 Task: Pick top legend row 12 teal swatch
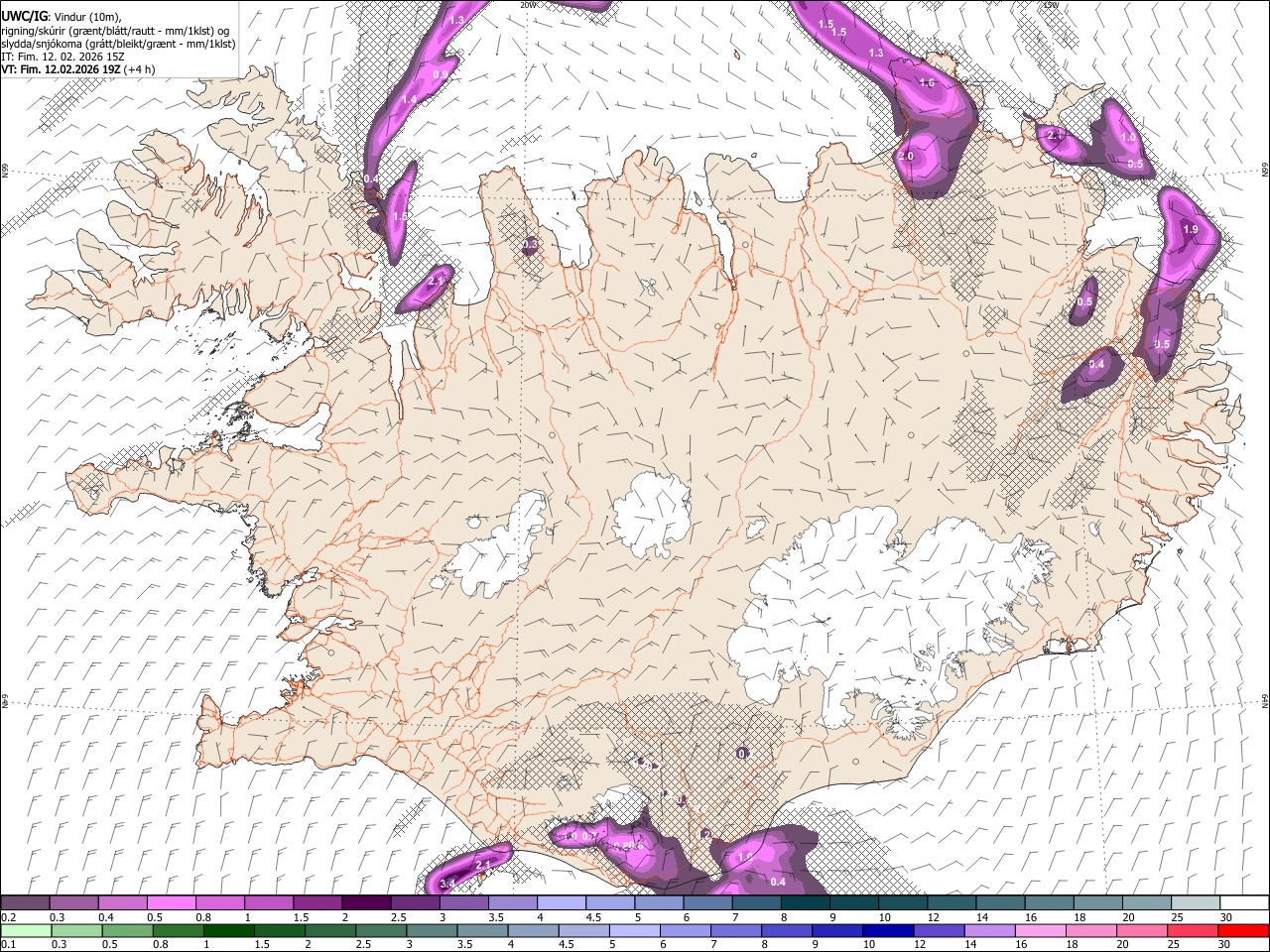(x=952, y=902)
